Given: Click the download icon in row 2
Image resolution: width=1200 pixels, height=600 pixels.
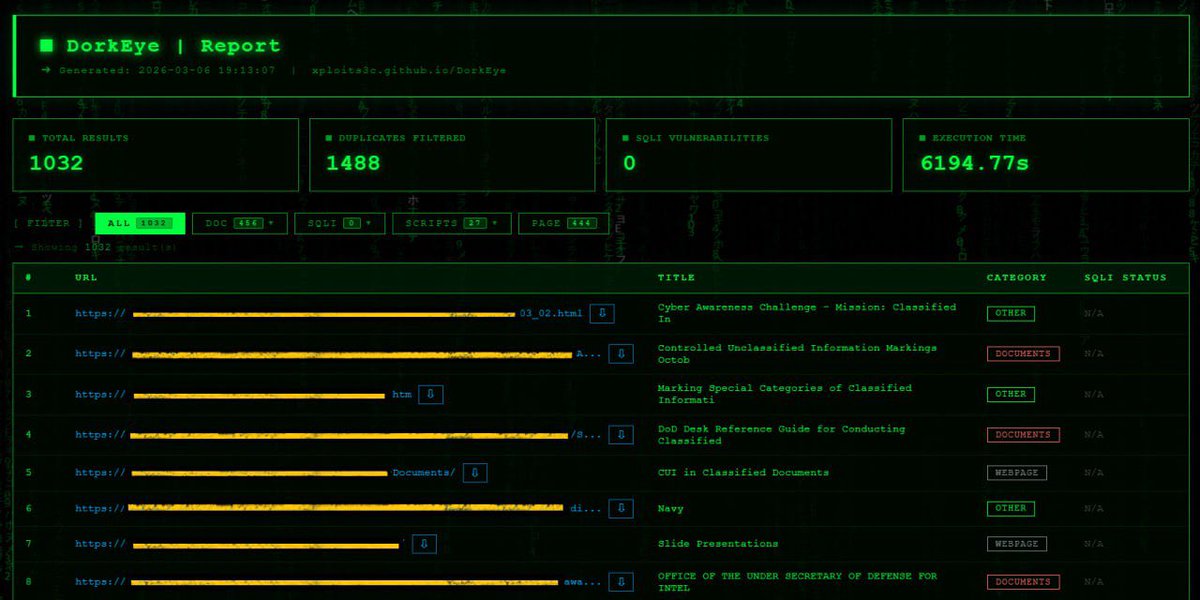Looking at the screenshot, I should click(x=621, y=354).
